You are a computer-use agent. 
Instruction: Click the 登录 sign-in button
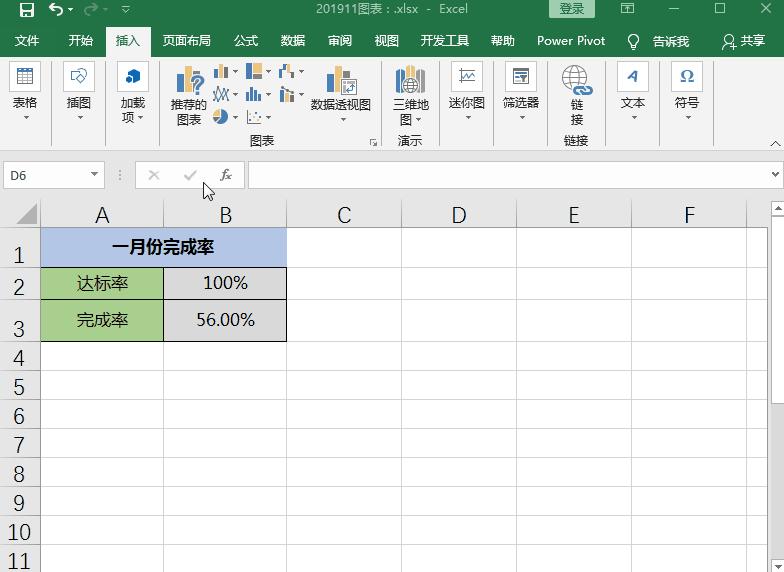click(572, 9)
